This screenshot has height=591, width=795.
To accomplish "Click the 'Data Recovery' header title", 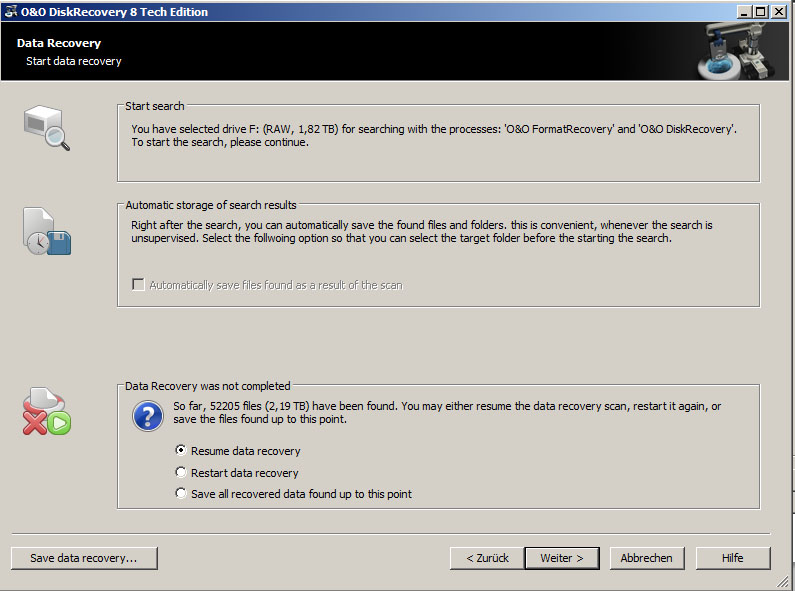I will click(x=59, y=43).
